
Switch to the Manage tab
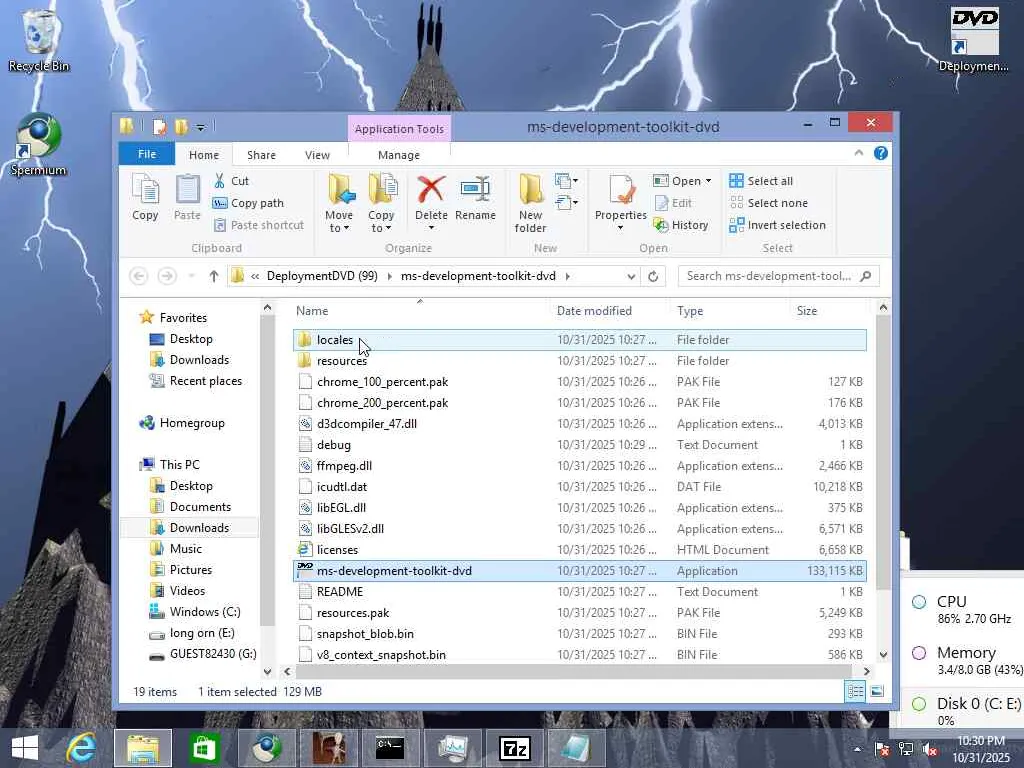tap(399, 155)
